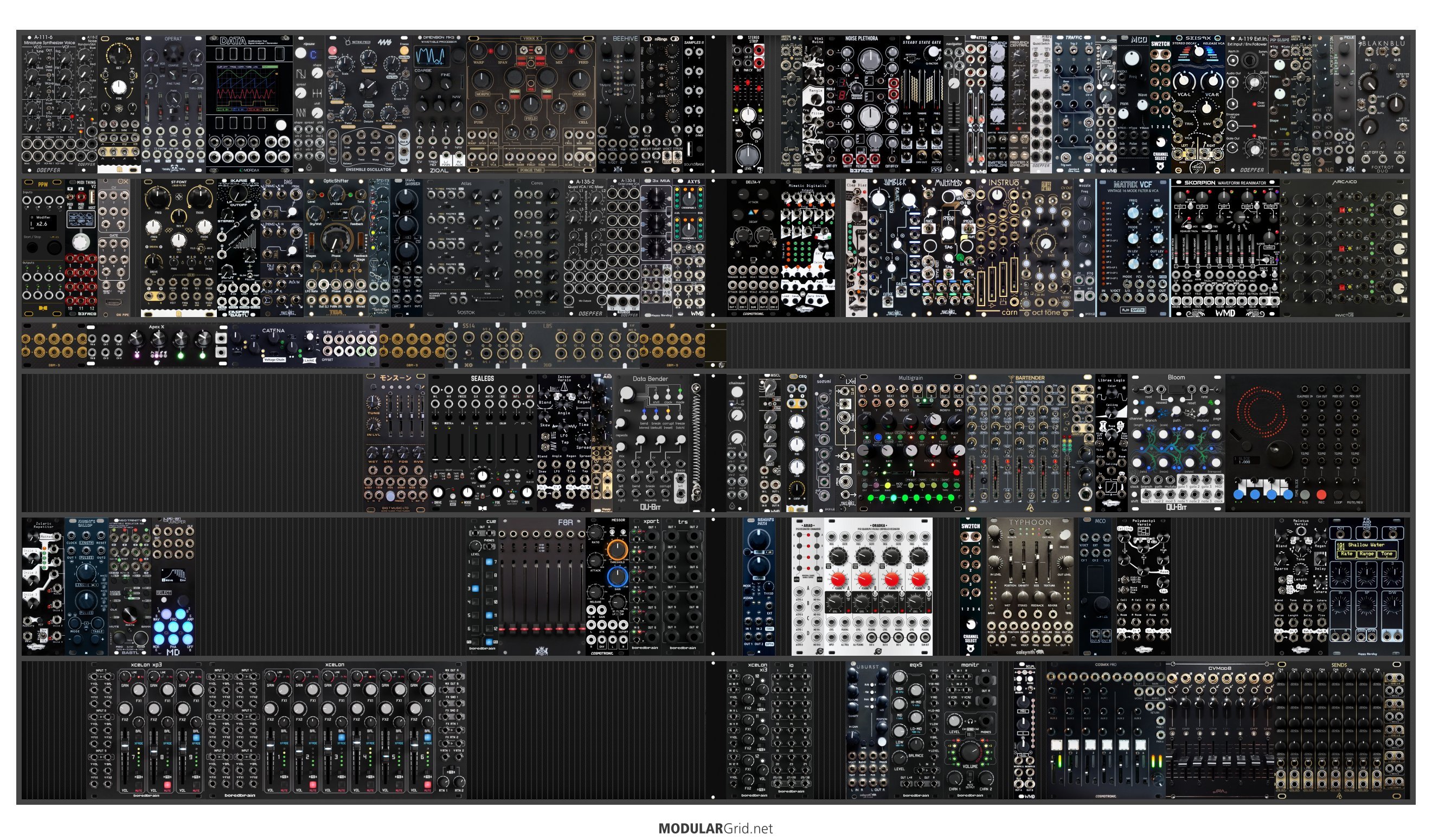
Task: Select the xcelon xp3 mixer expander
Action: tap(146, 730)
